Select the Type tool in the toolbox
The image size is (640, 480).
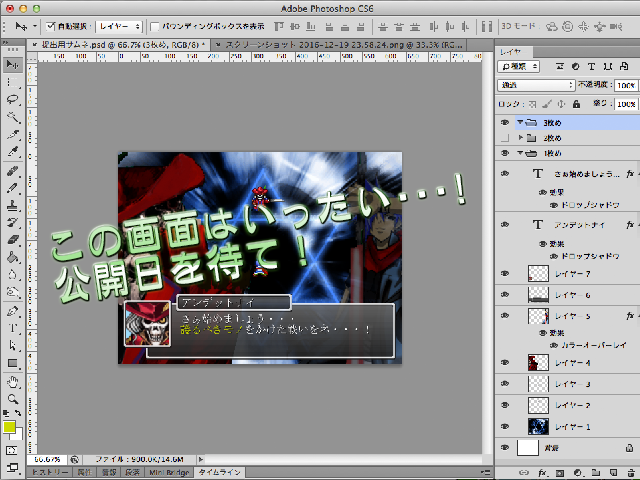(x=13, y=328)
